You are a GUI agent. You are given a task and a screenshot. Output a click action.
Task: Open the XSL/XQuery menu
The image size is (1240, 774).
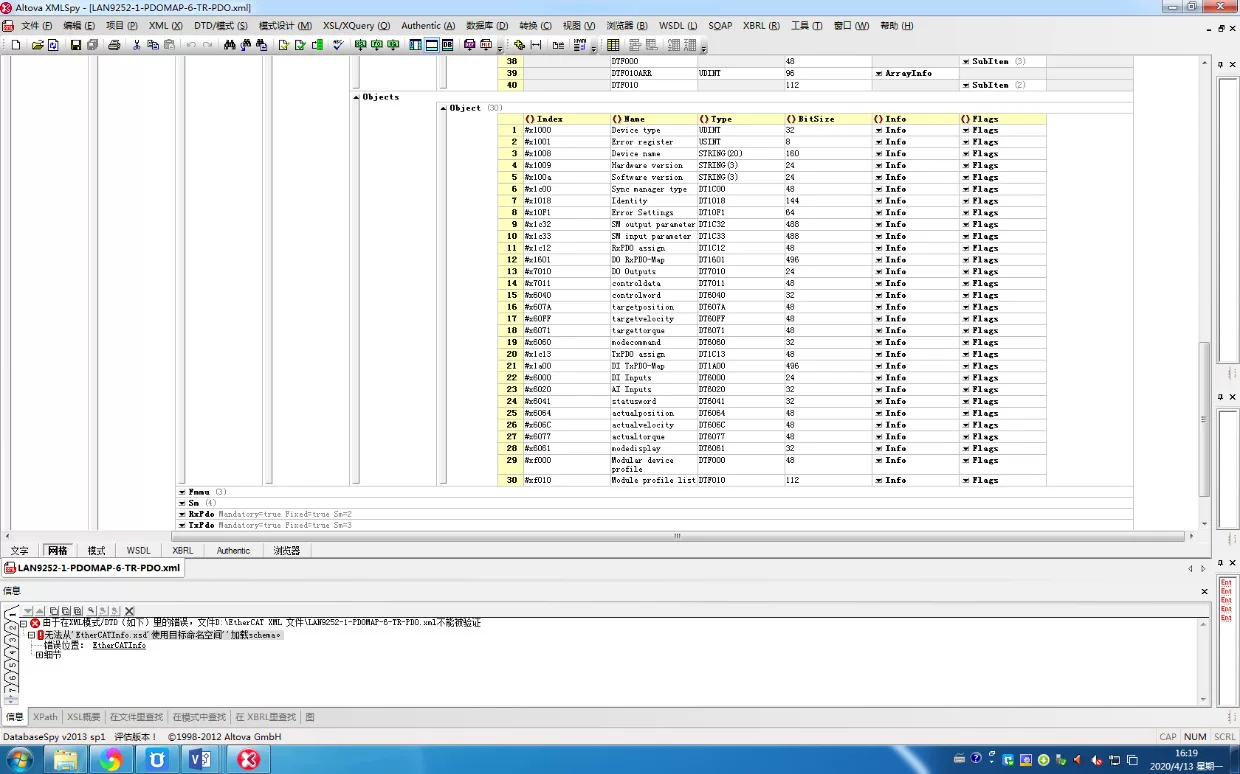click(x=356, y=26)
